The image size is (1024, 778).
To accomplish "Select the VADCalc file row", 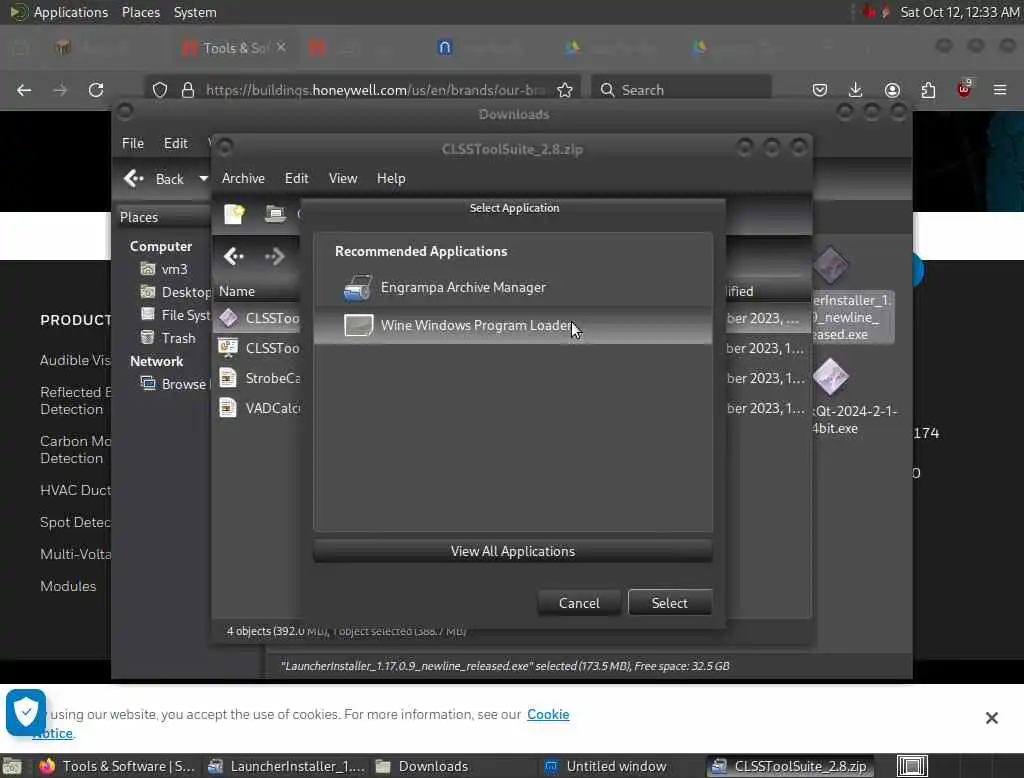I will [x=258, y=408].
